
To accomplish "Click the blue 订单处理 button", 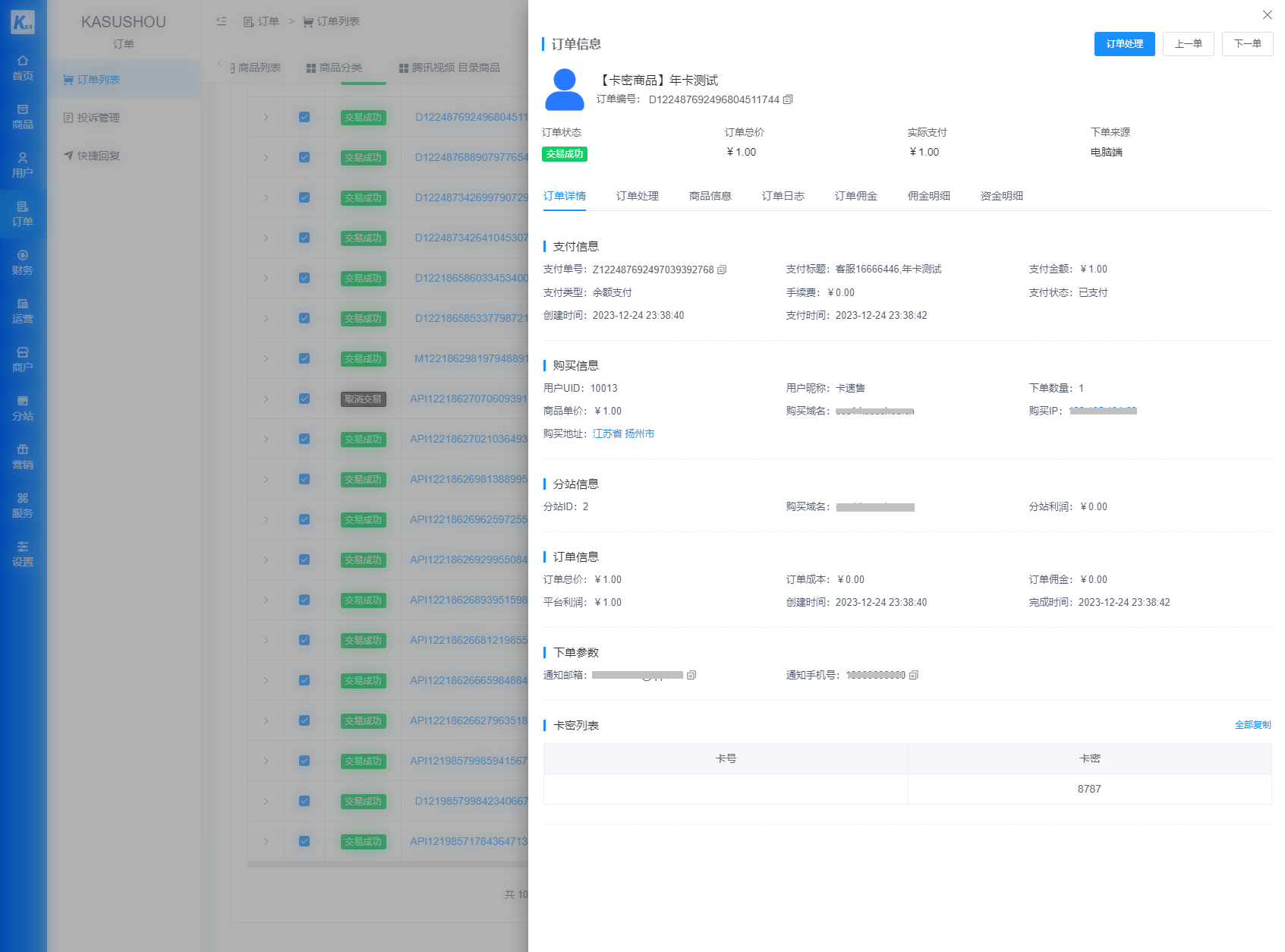I will 1124,44.
